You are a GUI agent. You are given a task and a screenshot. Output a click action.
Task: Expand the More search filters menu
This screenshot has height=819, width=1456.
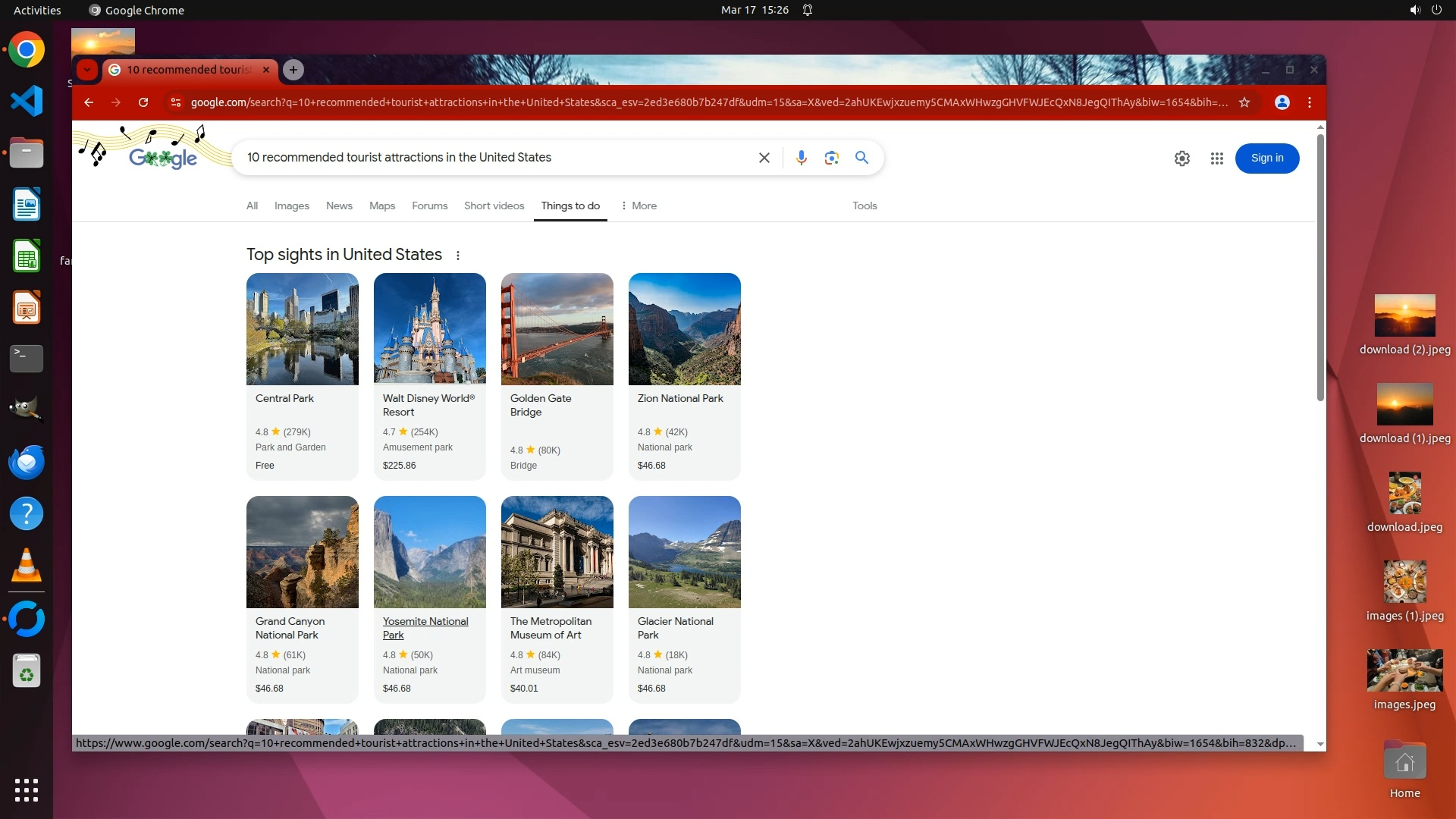[x=639, y=206]
